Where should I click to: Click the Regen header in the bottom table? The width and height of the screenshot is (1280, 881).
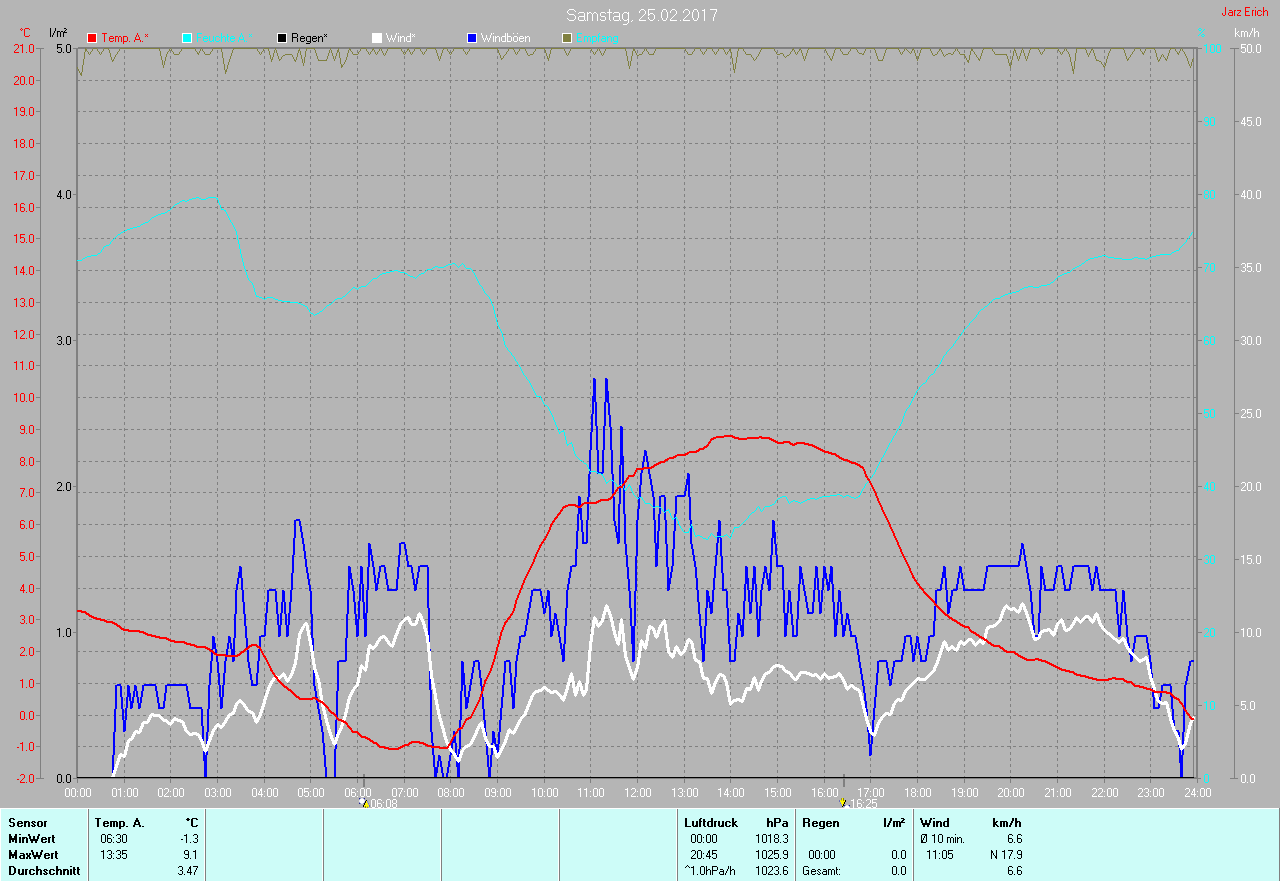[819, 823]
